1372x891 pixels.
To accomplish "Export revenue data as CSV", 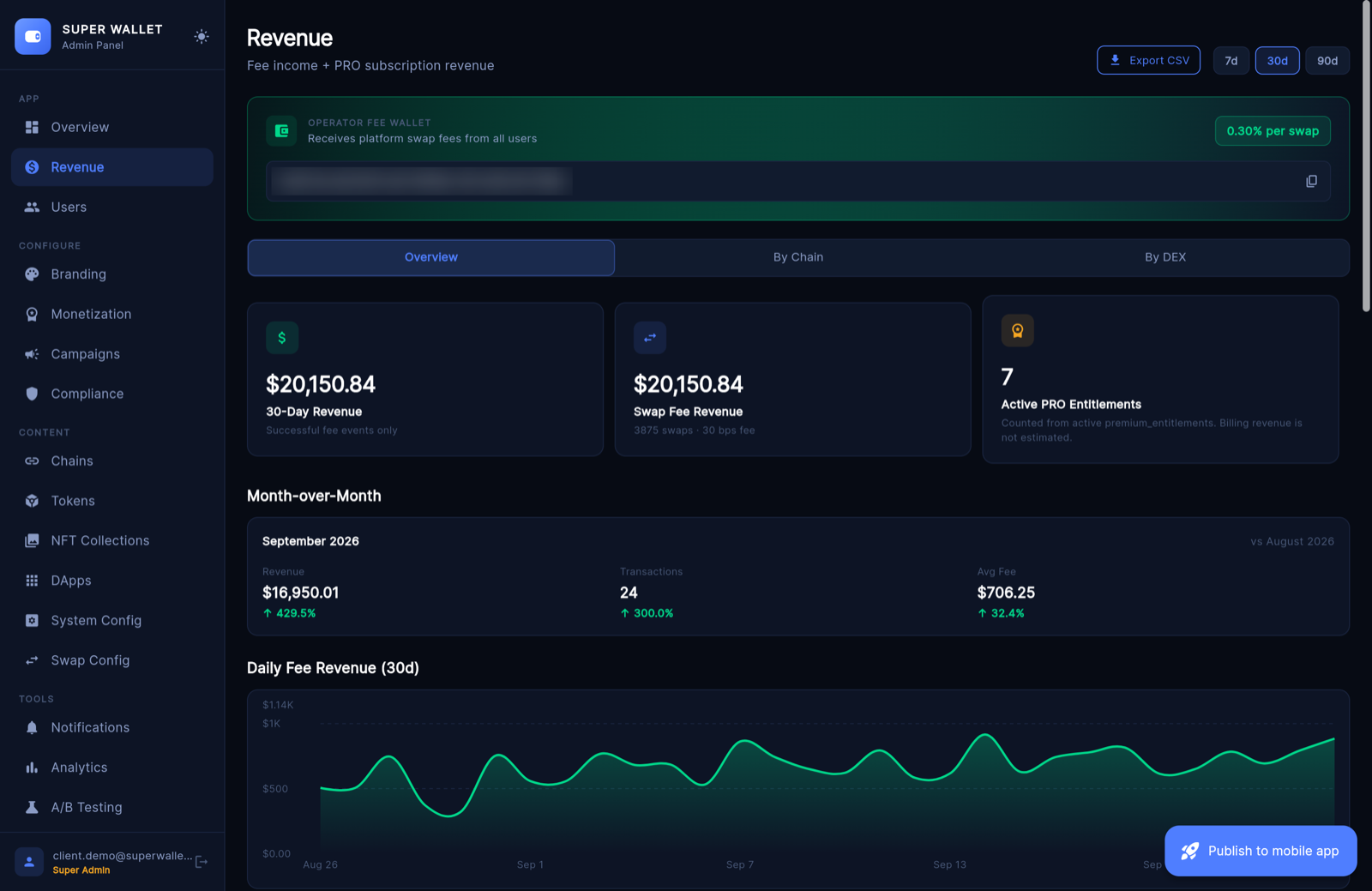I will [x=1148, y=60].
